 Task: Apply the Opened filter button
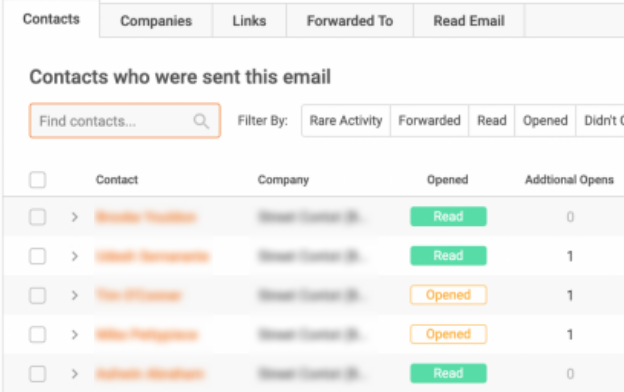545,121
